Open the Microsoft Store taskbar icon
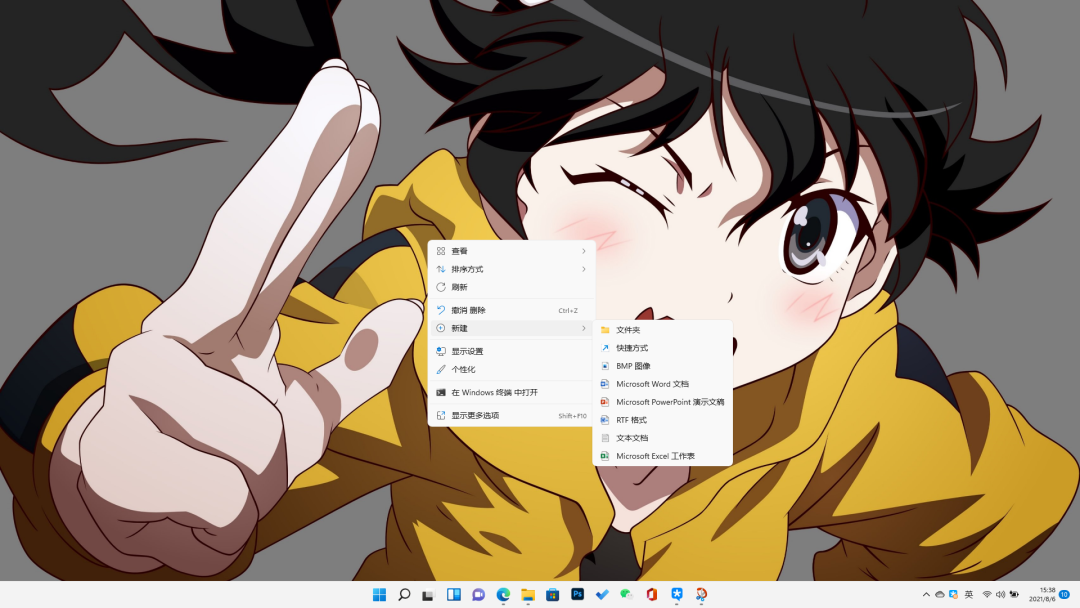 pyautogui.click(x=552, y=595)
